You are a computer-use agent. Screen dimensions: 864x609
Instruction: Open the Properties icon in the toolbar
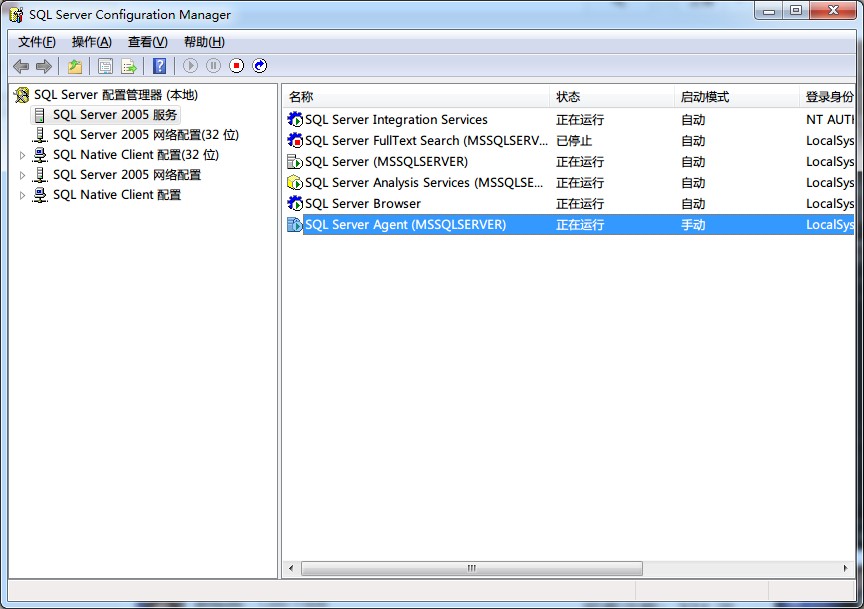click(104, 66)
